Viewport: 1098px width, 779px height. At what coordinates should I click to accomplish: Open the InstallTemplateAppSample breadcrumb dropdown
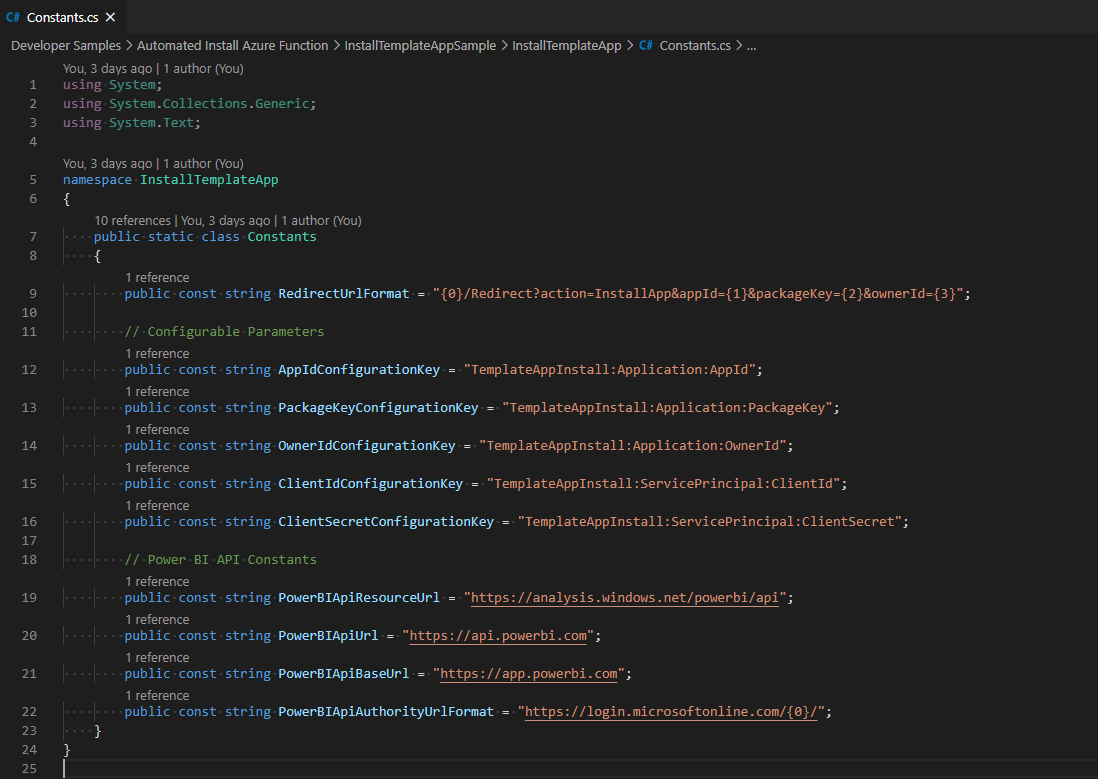[x=418, y=45]
